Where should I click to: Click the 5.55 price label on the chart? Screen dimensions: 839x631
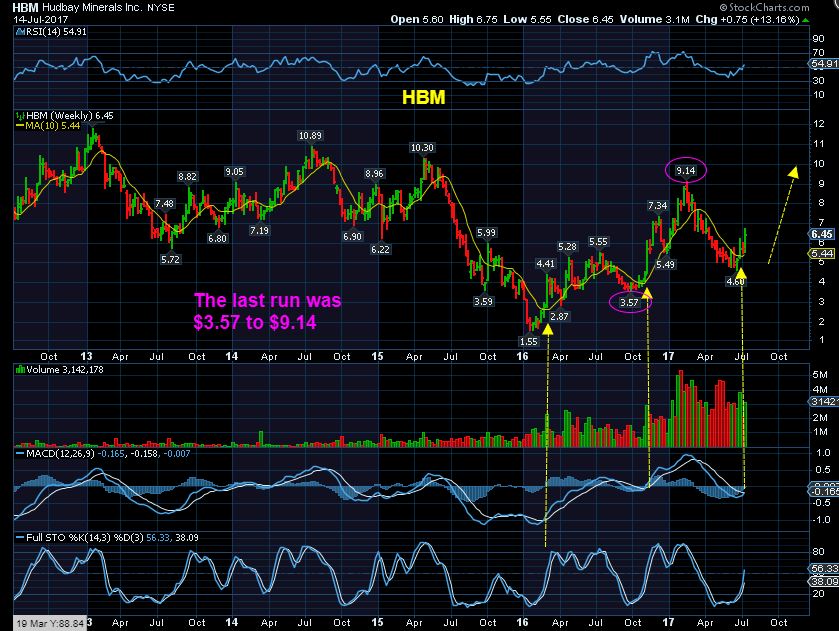coord(598,242)
